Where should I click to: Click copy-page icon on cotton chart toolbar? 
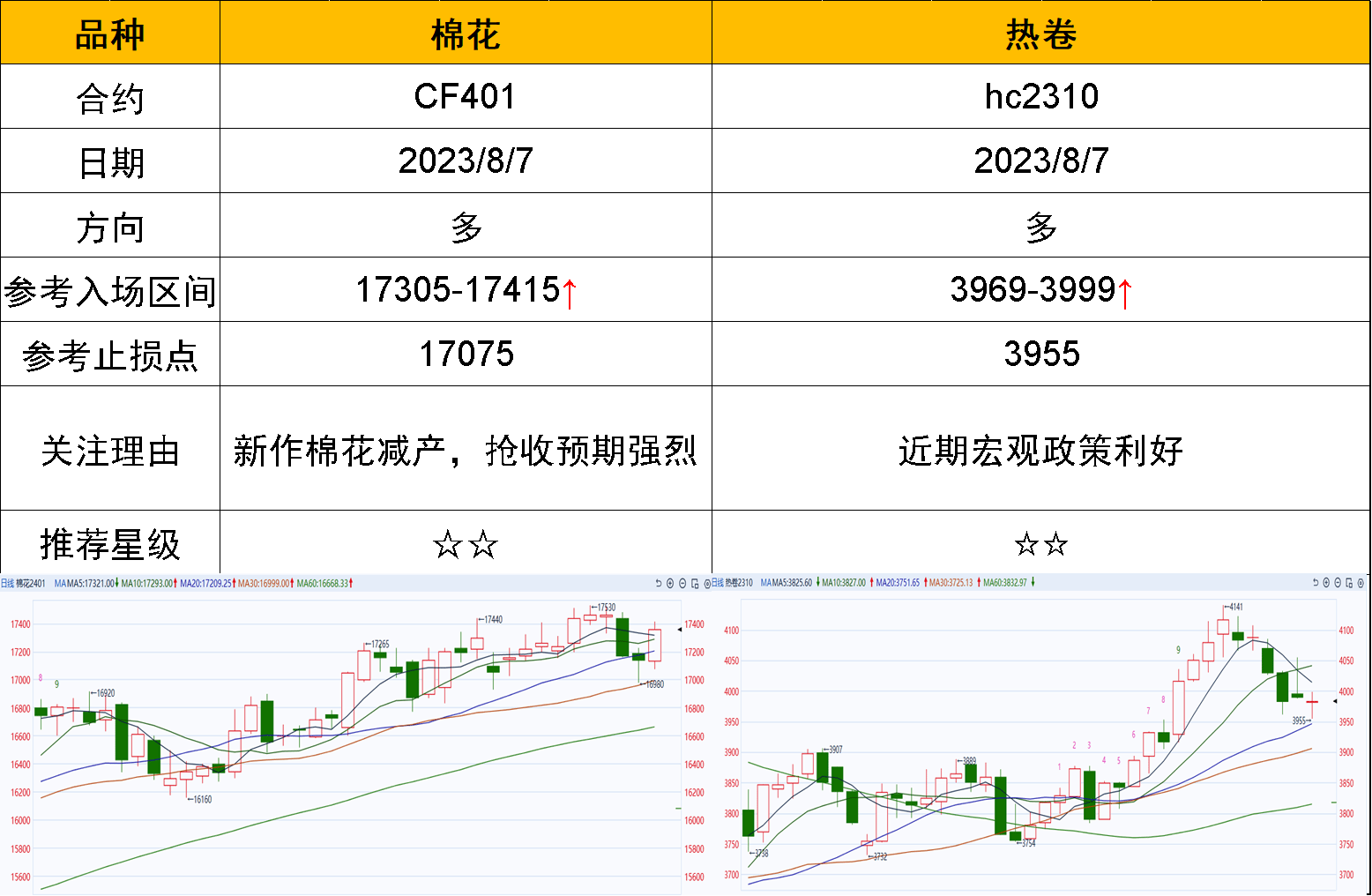click(695, 583)
